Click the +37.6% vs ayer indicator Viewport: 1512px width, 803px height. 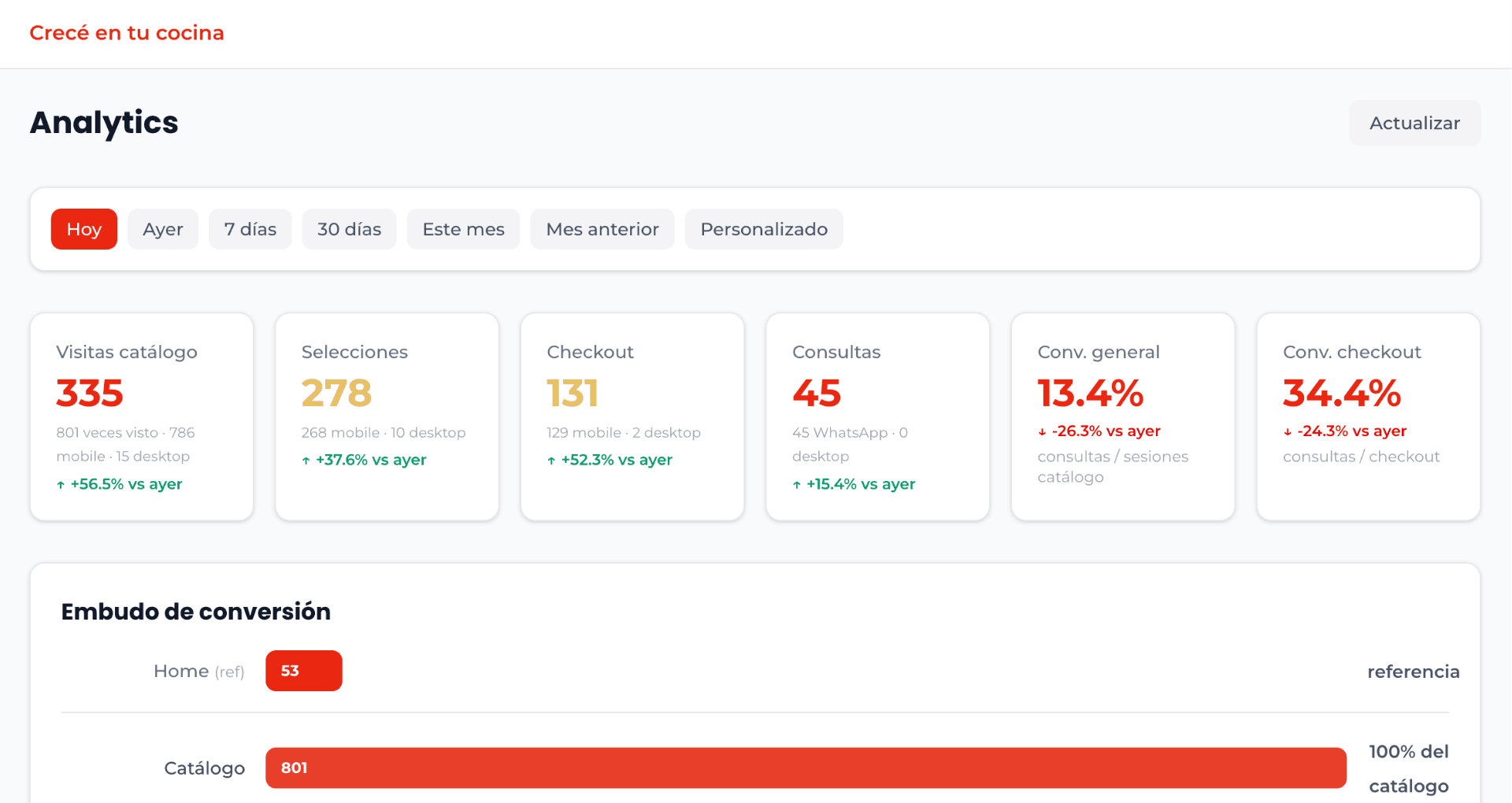(x=364, y=460)
